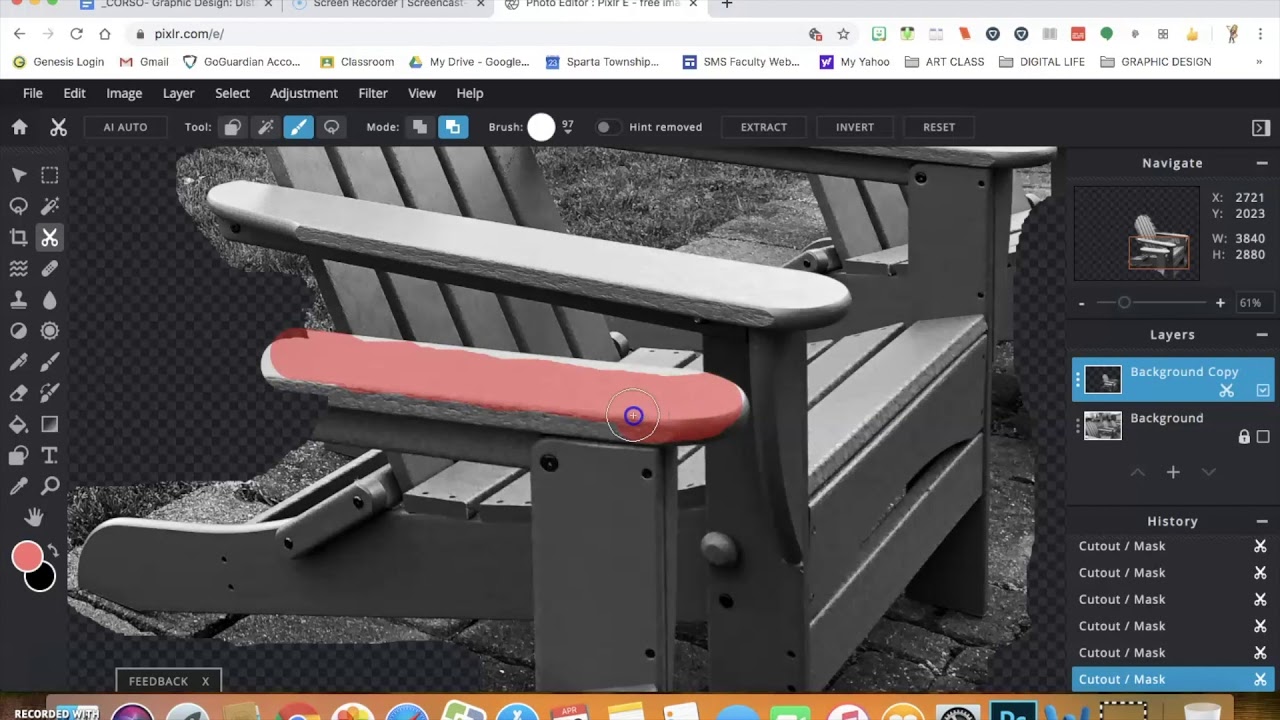Viewport: 1280px width, 720px height.
Task: Choose the Draw cutout brush tool
Action: click(x=298, y=127)
